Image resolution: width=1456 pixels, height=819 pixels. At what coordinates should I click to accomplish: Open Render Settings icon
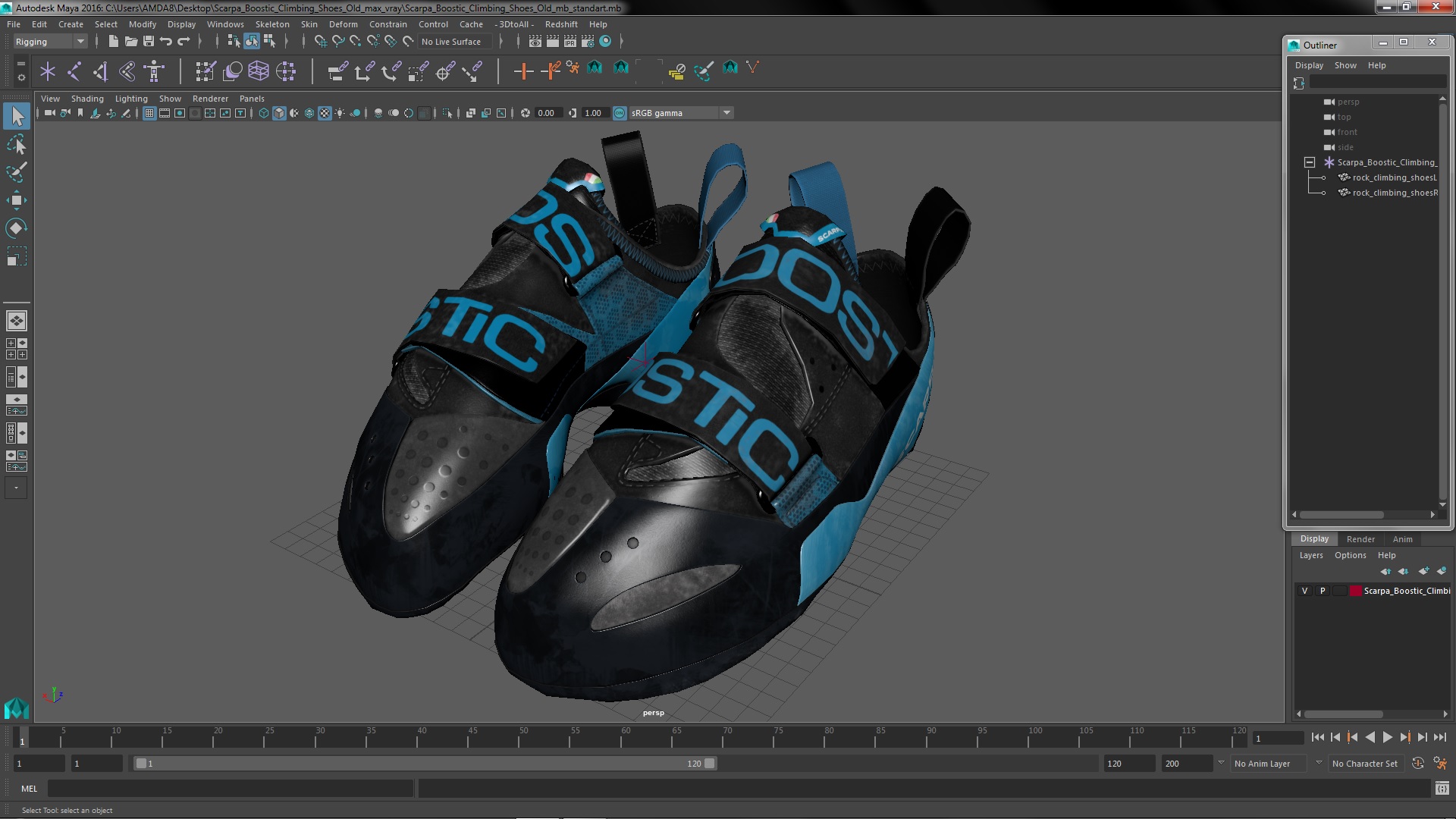click(x=588, y=42)
